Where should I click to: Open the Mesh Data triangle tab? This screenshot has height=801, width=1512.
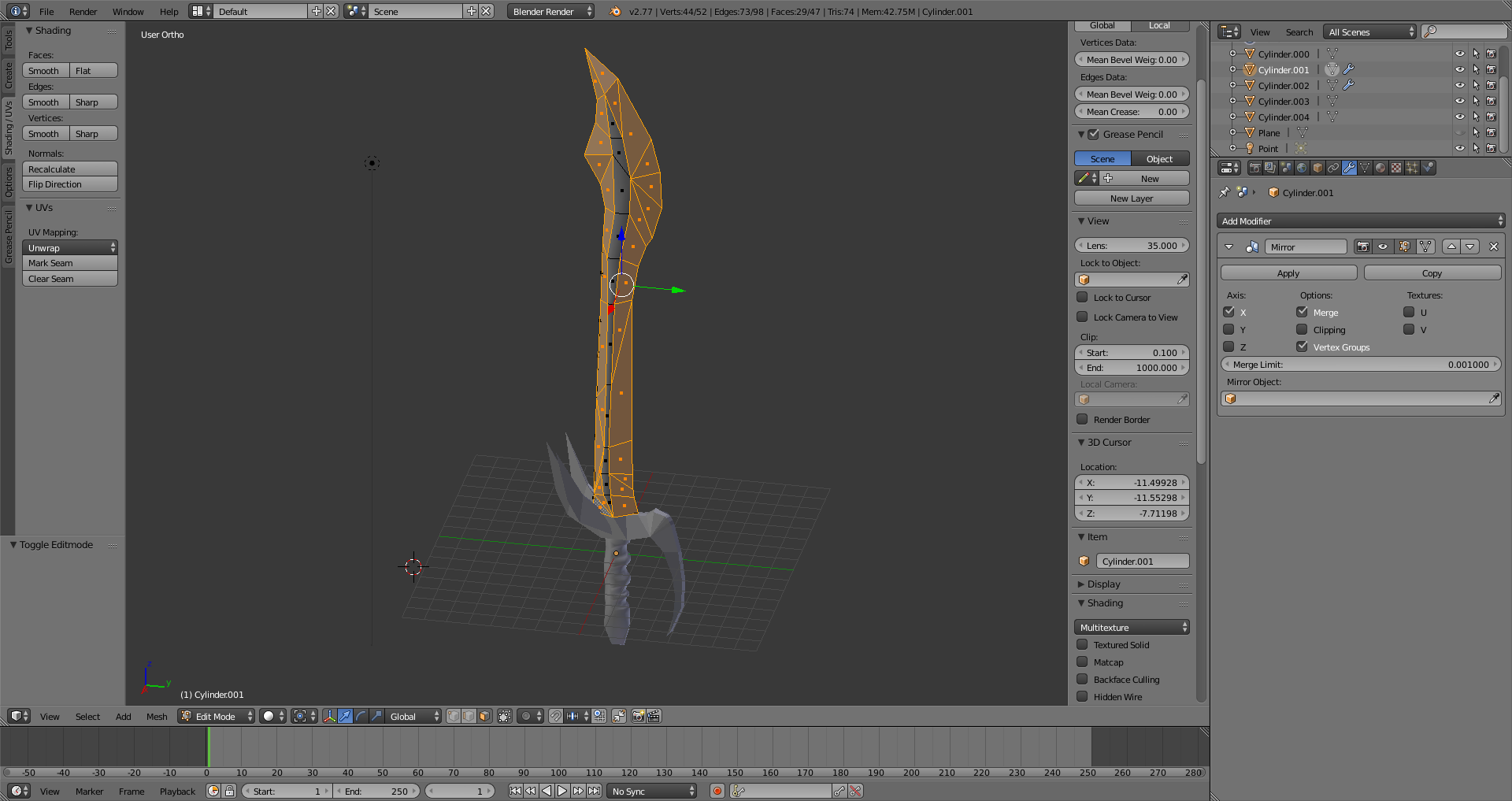tap(1365, 168)
